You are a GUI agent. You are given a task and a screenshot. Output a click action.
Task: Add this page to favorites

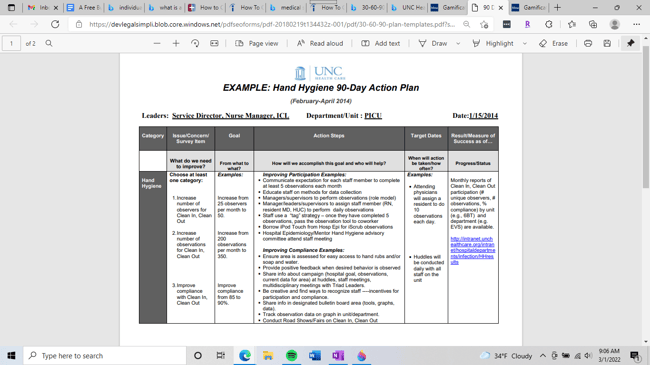click(x=484, y=24)
